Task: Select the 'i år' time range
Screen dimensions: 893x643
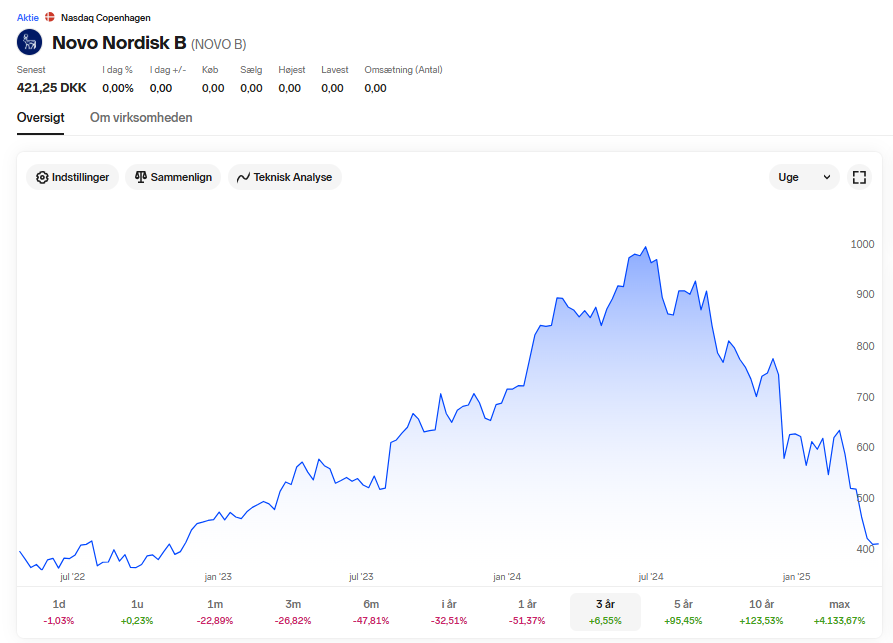Action: [x=449, y=612]
